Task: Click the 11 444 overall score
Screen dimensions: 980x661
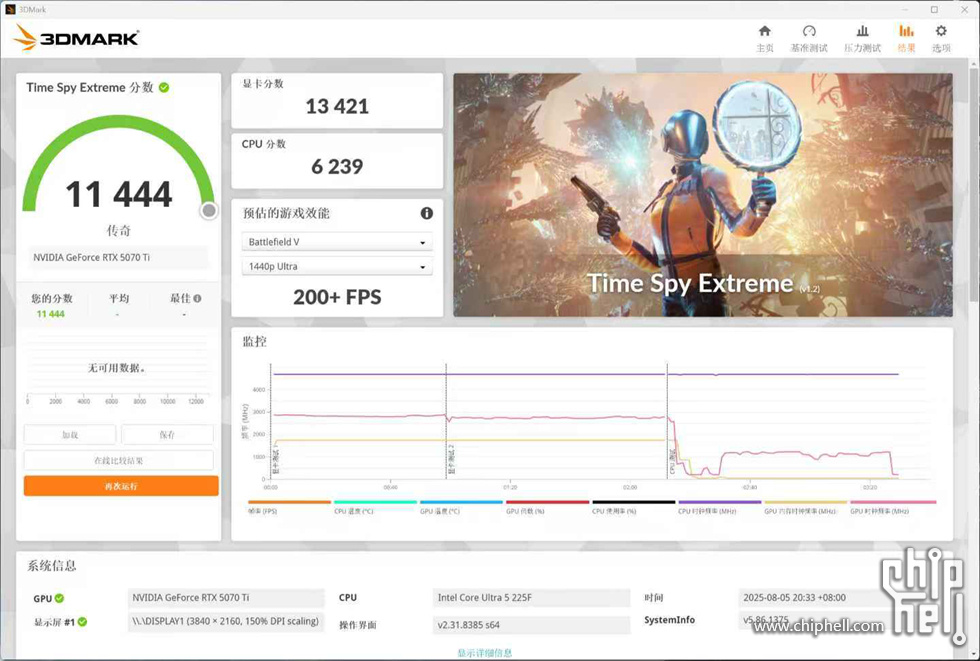Action: (119, 194)
